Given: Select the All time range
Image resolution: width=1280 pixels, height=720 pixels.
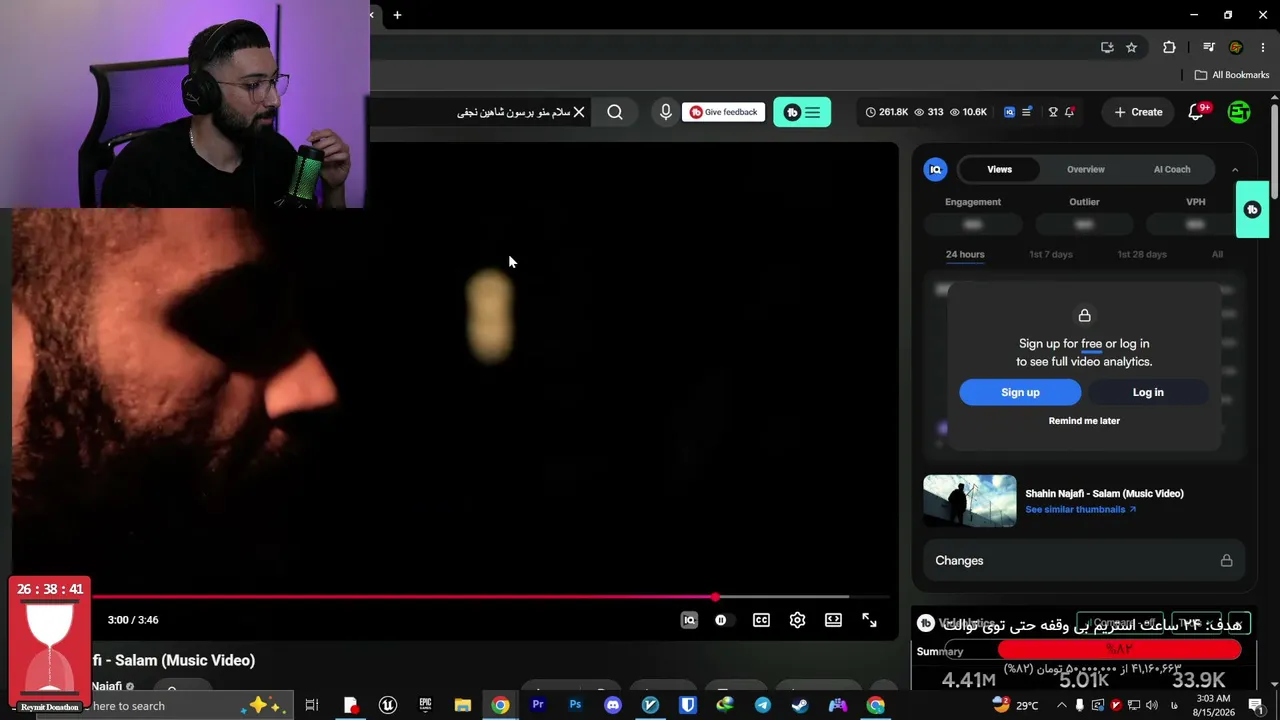Looking at the screenshot, I should [1217, 254].
